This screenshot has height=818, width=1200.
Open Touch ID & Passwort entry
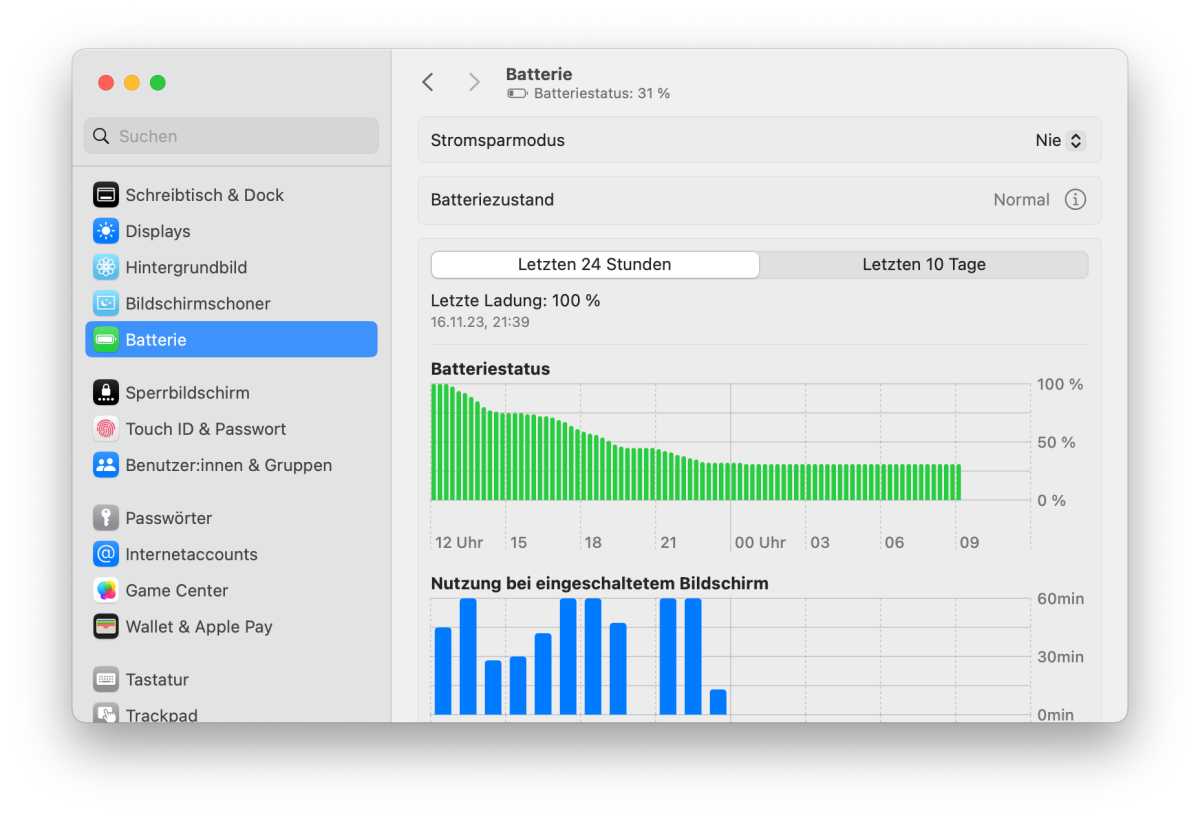point(231,429)
